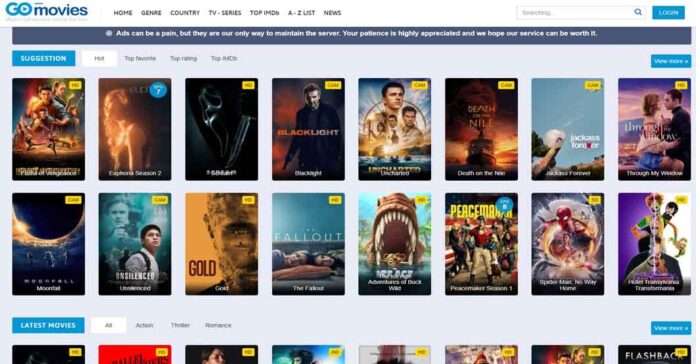Image resolution: width=696 pixels, height=364 pixels.
Task: Open the NEWS page
Action: click(332, 13)
